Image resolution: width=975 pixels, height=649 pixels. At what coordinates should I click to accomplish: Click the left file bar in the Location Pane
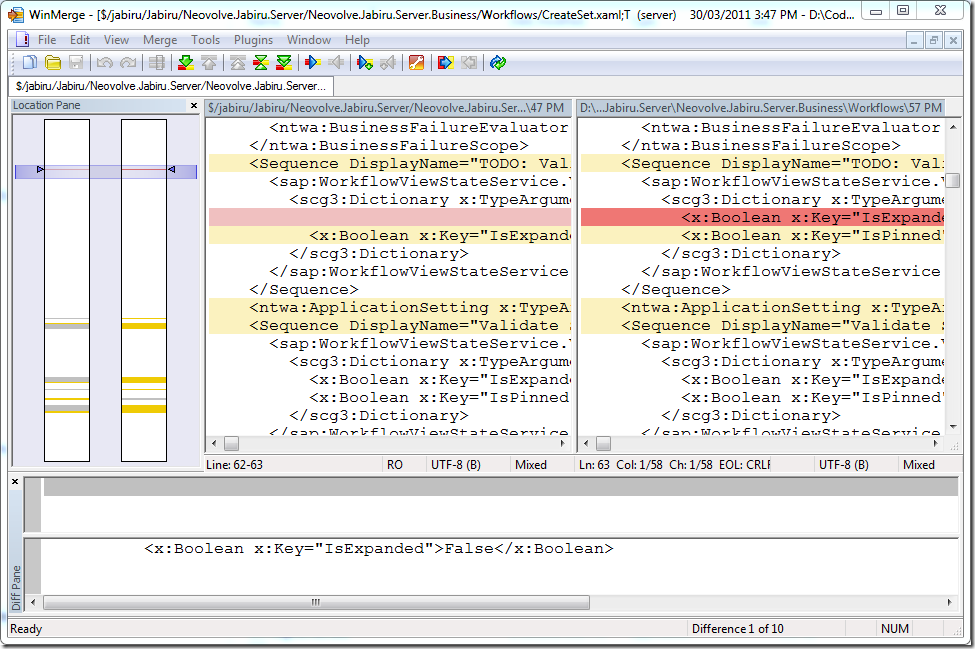coord(67,290)
